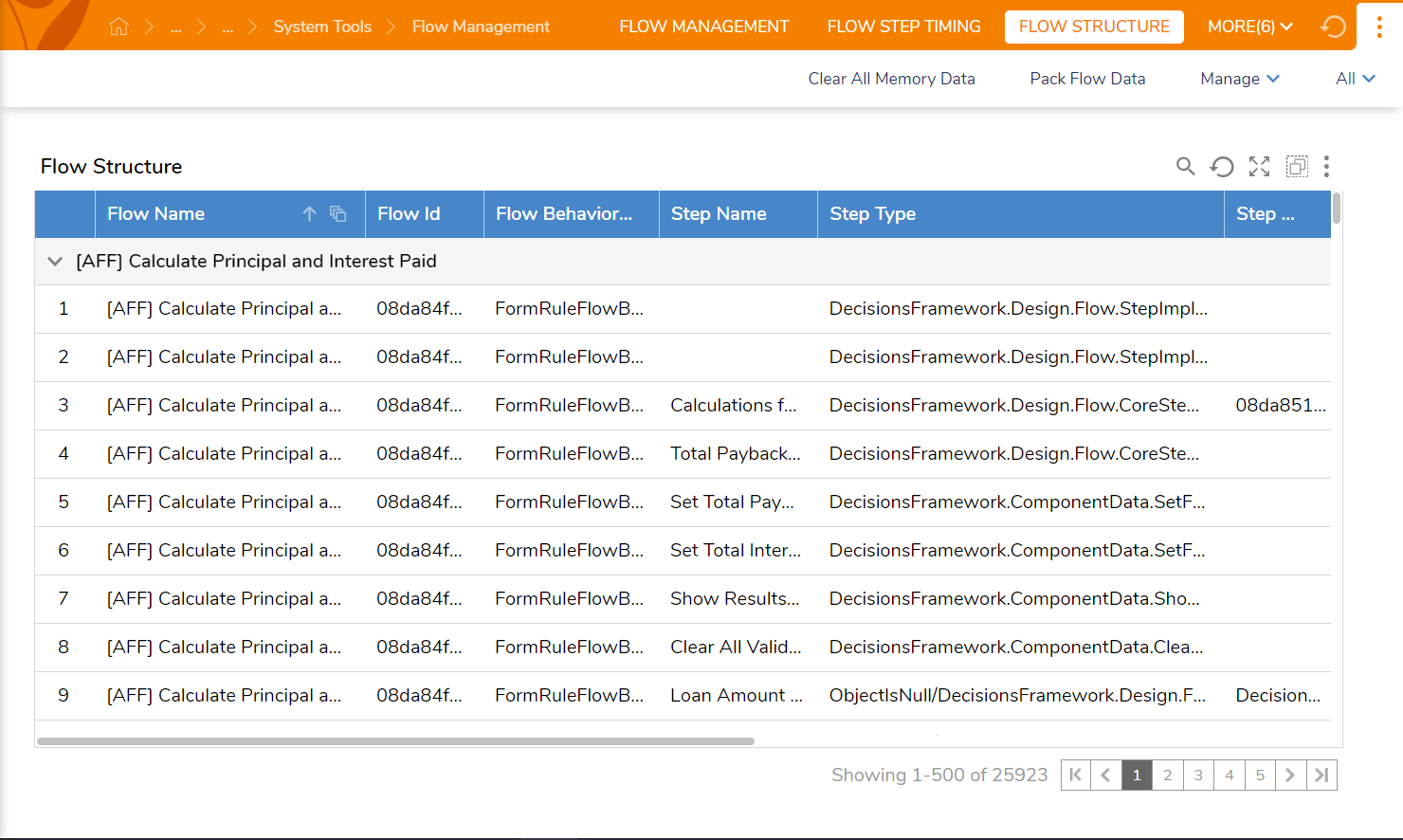
Task: Click the vertical scrollbar of the table
Action: [x=1337, y=208]
